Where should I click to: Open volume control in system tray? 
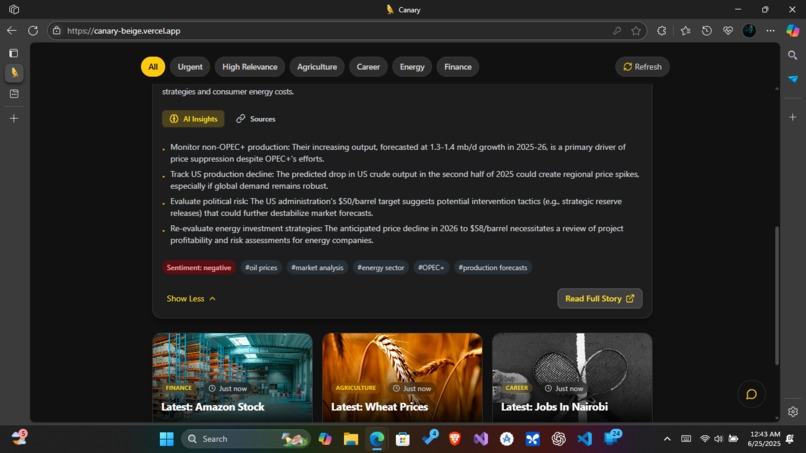pyautogui.click(x=719, y=439)
